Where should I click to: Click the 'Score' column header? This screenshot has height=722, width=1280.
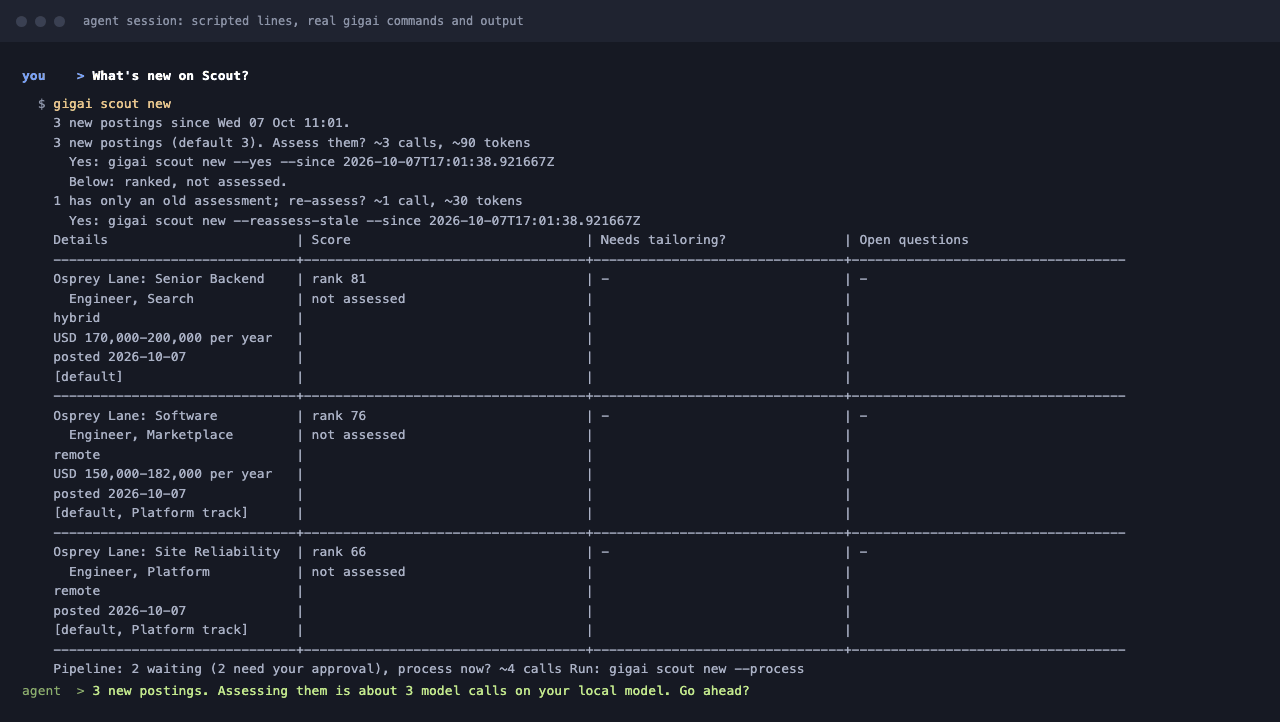(331, 240)
